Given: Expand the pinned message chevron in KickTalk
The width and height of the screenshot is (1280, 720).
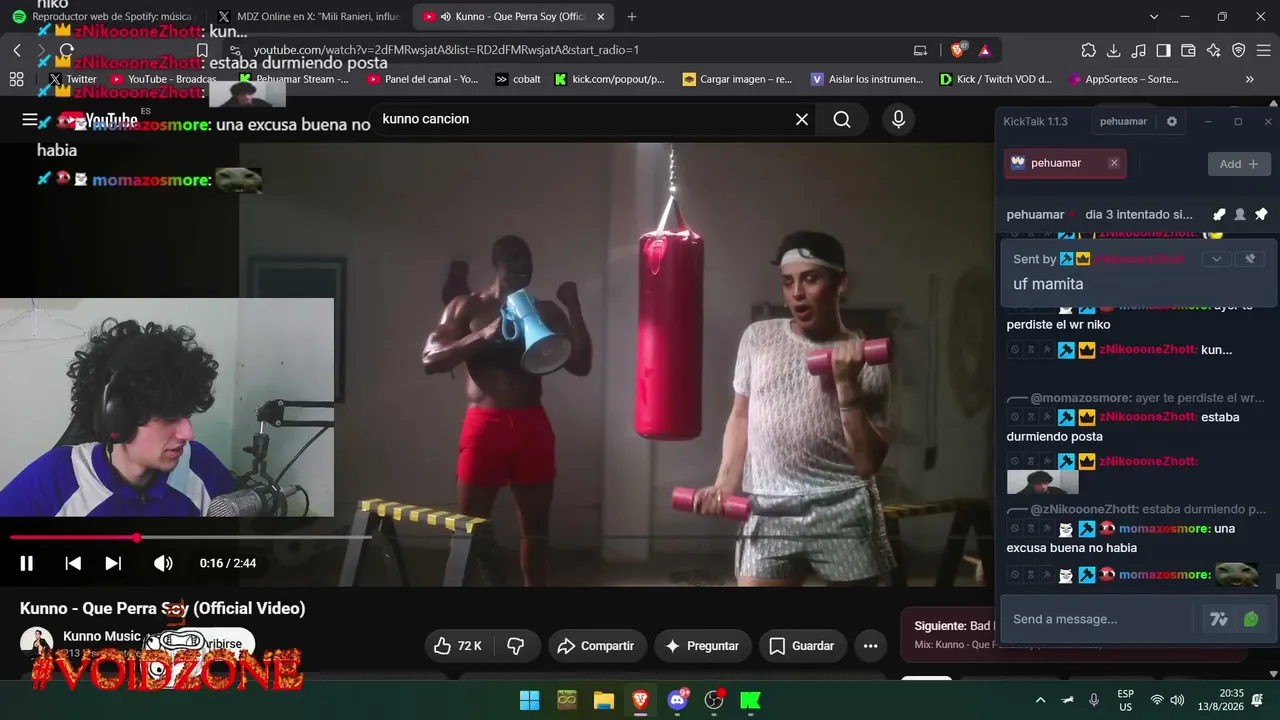Looking at the screenshot, I should [x=1216, y=259].
